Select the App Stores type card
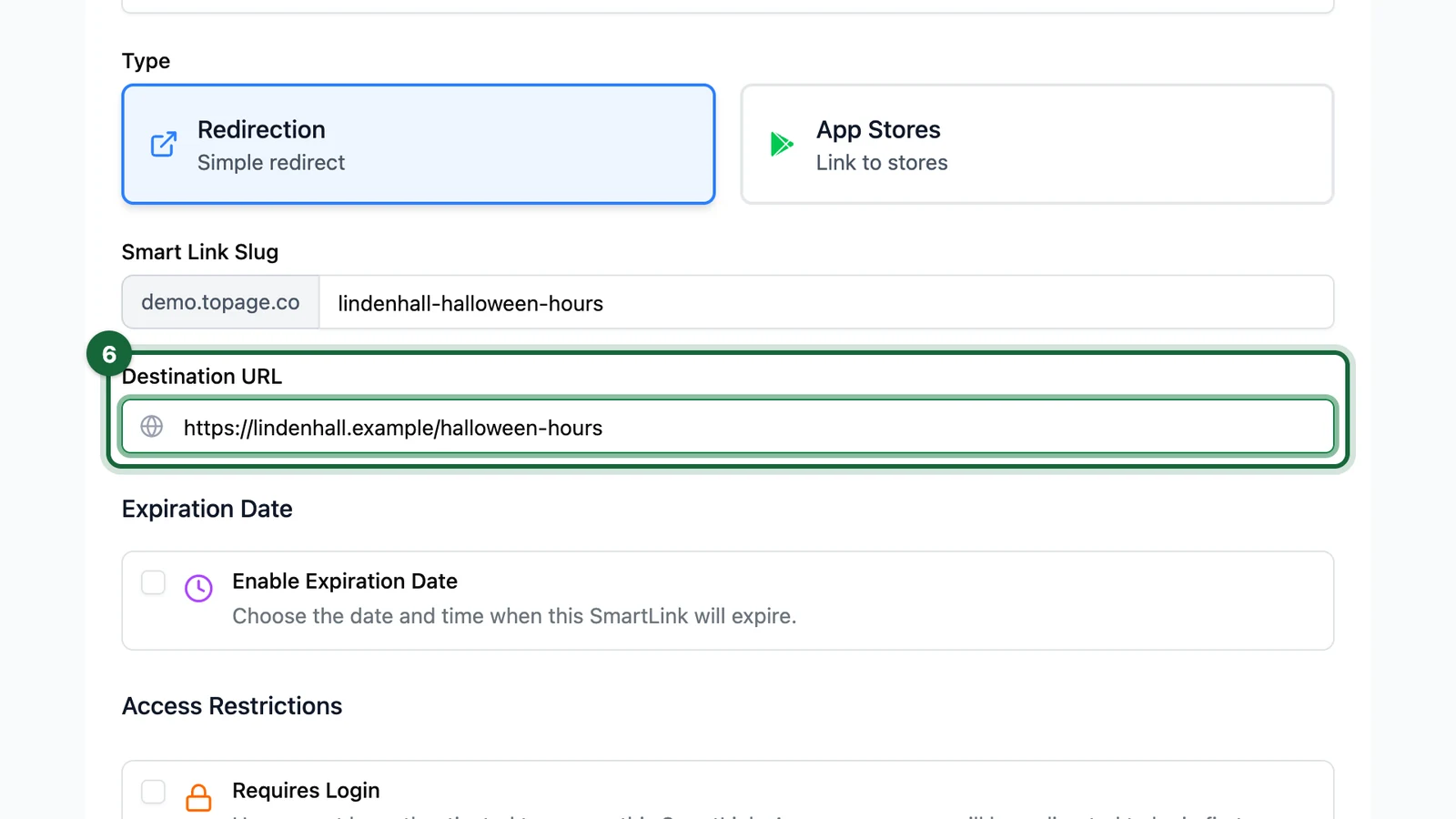Image resolution: width=1456 pixels, height=819 pixels. (x=1037, y=144)
